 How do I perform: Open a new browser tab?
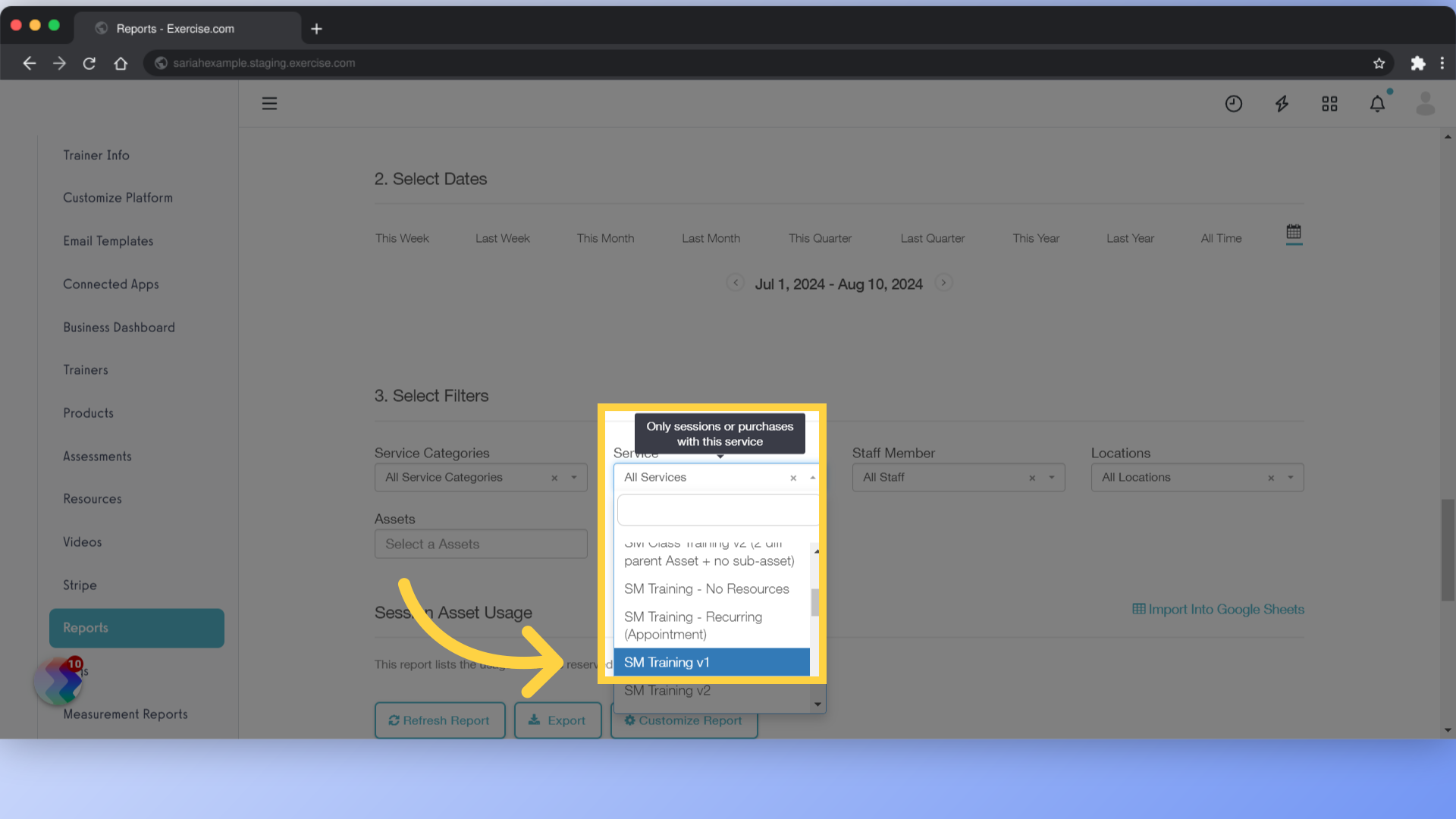click(316, 29)
